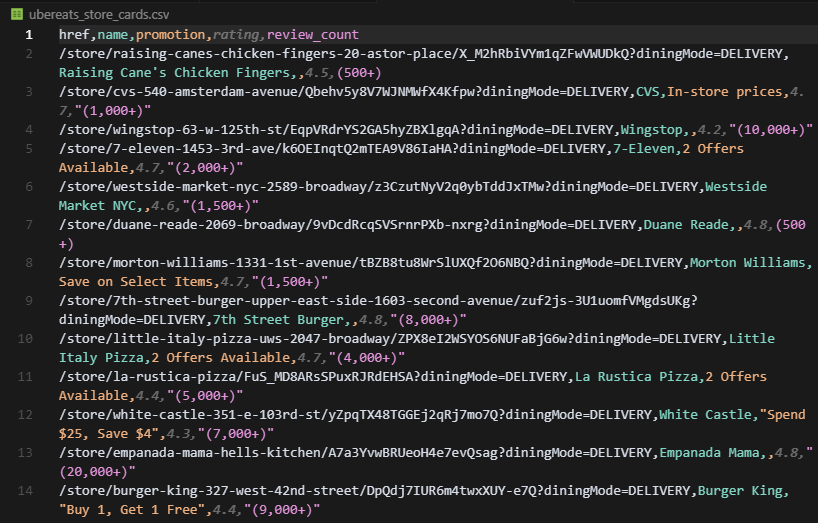Click the (20,000+) review count

[93, 471]
